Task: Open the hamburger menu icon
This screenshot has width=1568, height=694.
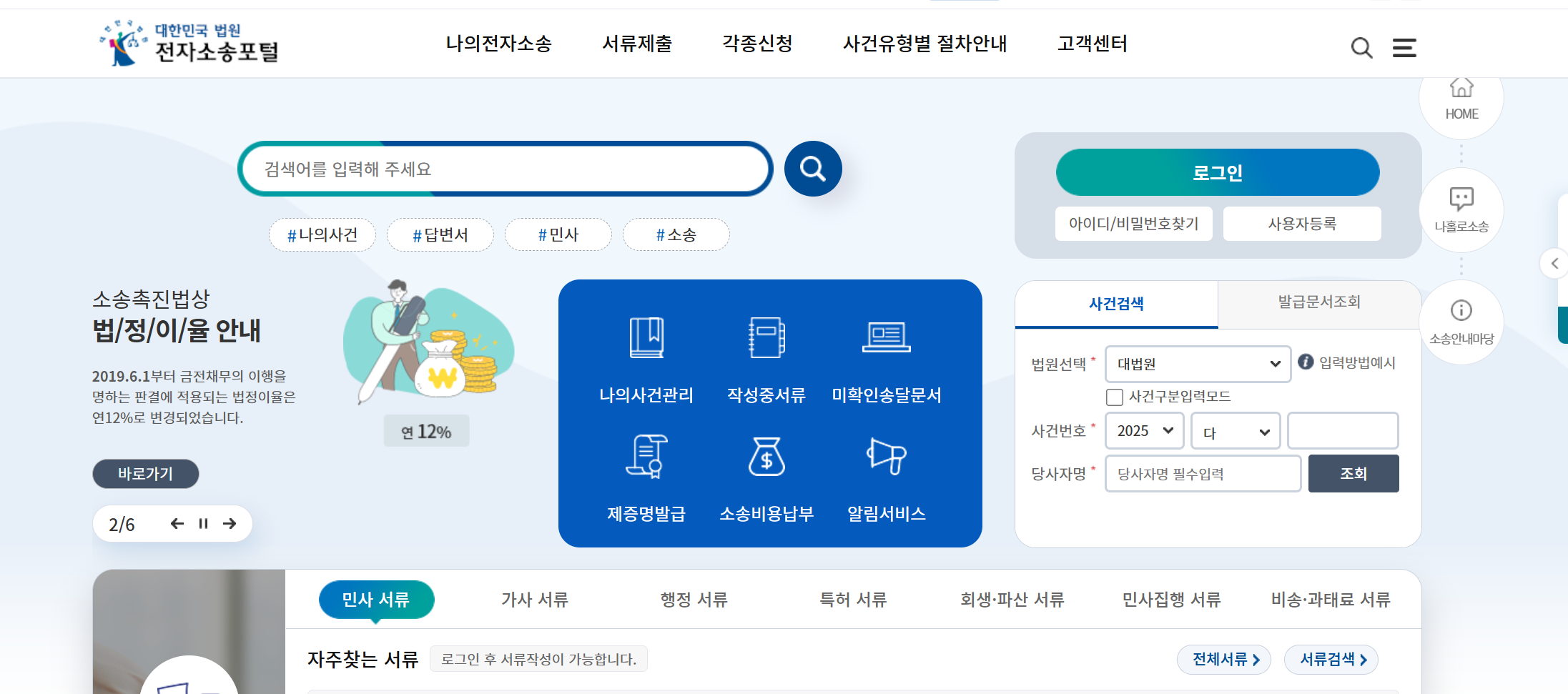Action: [1404, 48]
